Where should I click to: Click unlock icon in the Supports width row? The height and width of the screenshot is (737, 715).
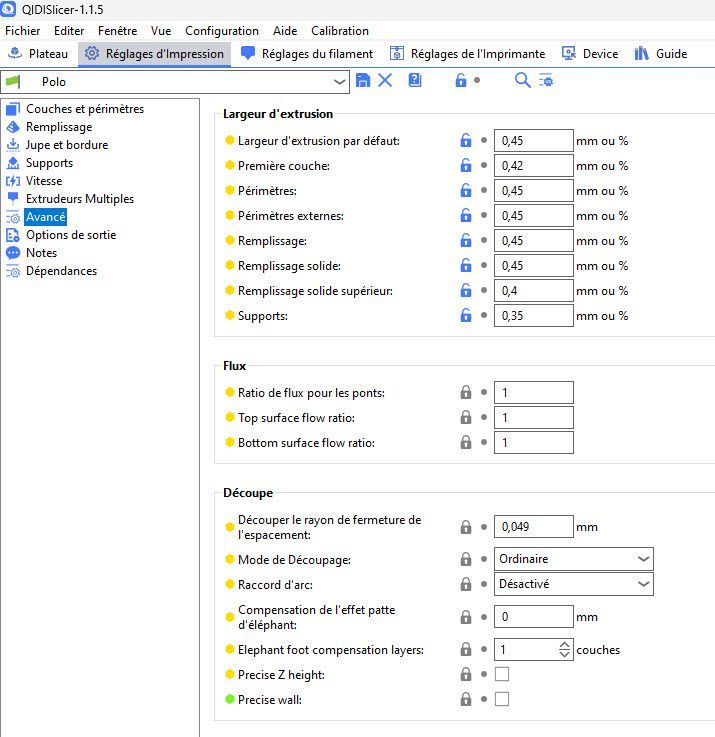(465, 315)
